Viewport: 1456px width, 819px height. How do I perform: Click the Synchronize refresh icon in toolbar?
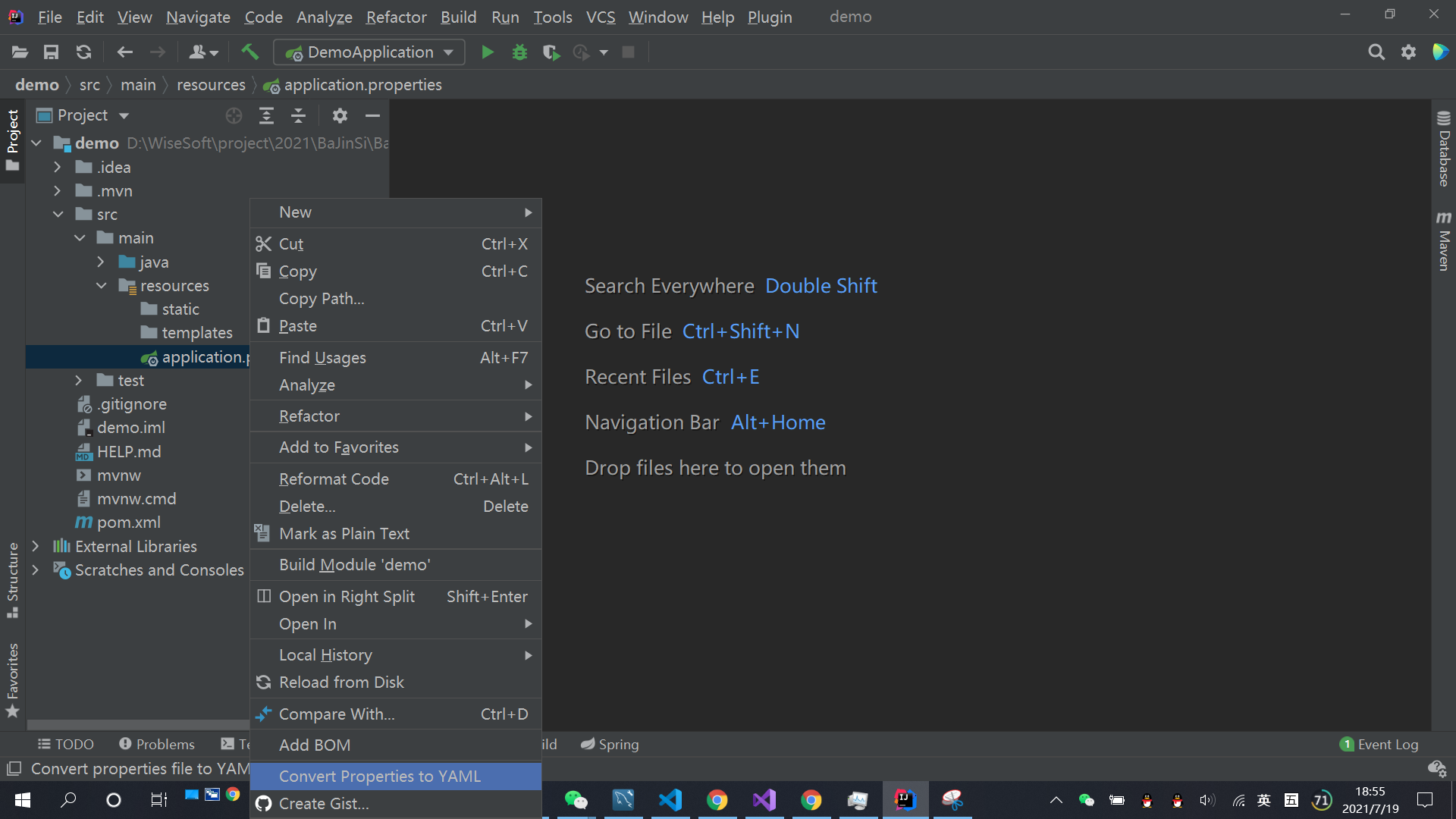pyautogui.click(x=83, y=52)
